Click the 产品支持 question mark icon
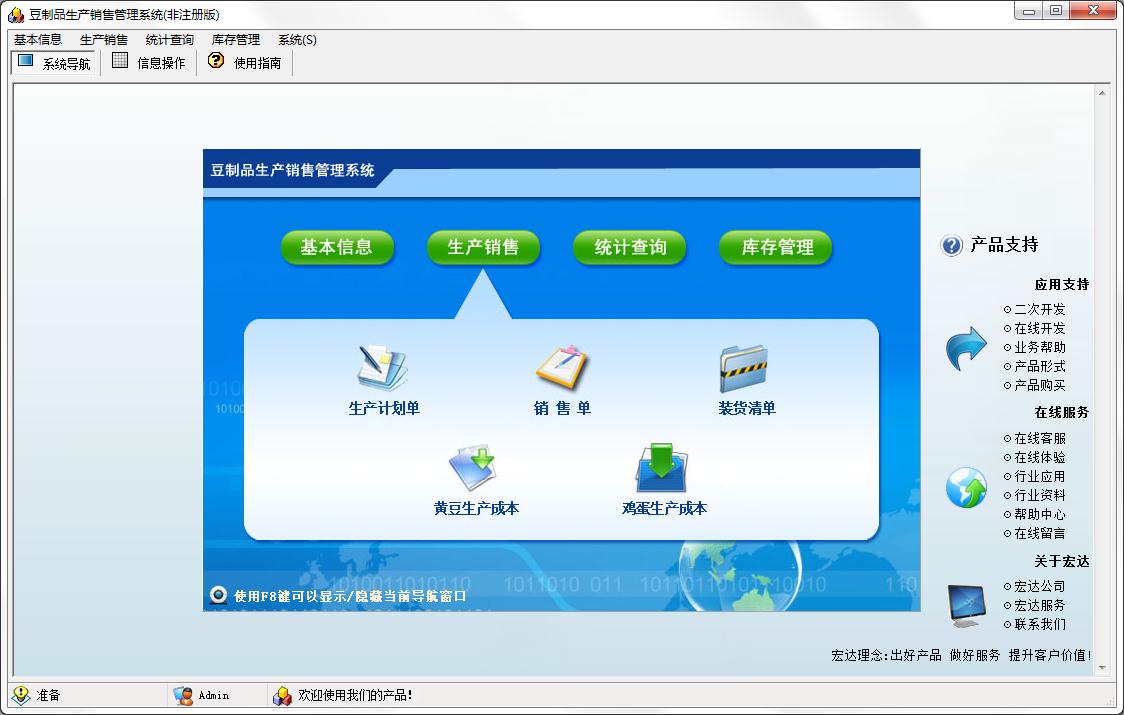The width and height of the screenshot is (1124, 715). click(951, 246)
